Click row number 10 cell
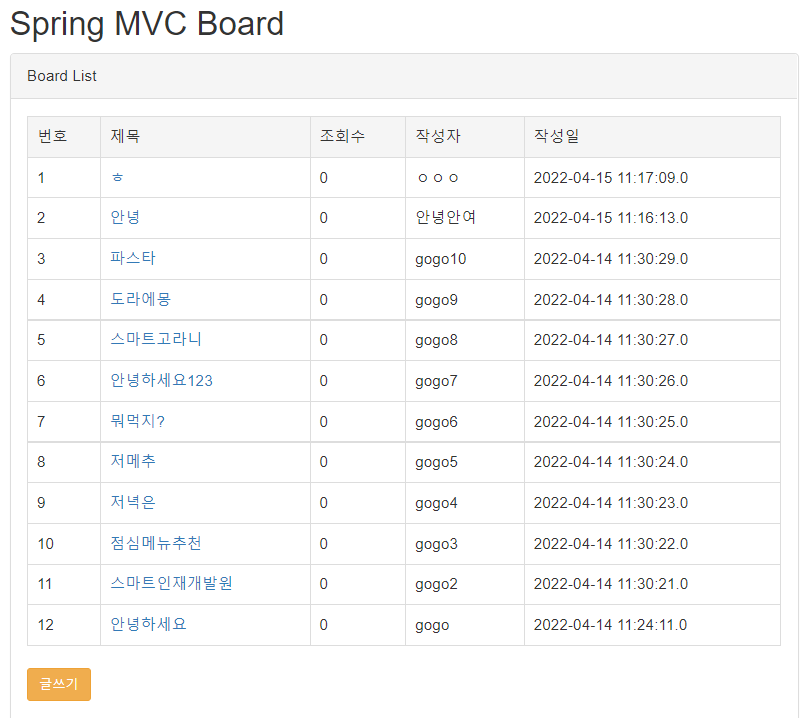Screen dimensions: 803x718 click(64, 544)
